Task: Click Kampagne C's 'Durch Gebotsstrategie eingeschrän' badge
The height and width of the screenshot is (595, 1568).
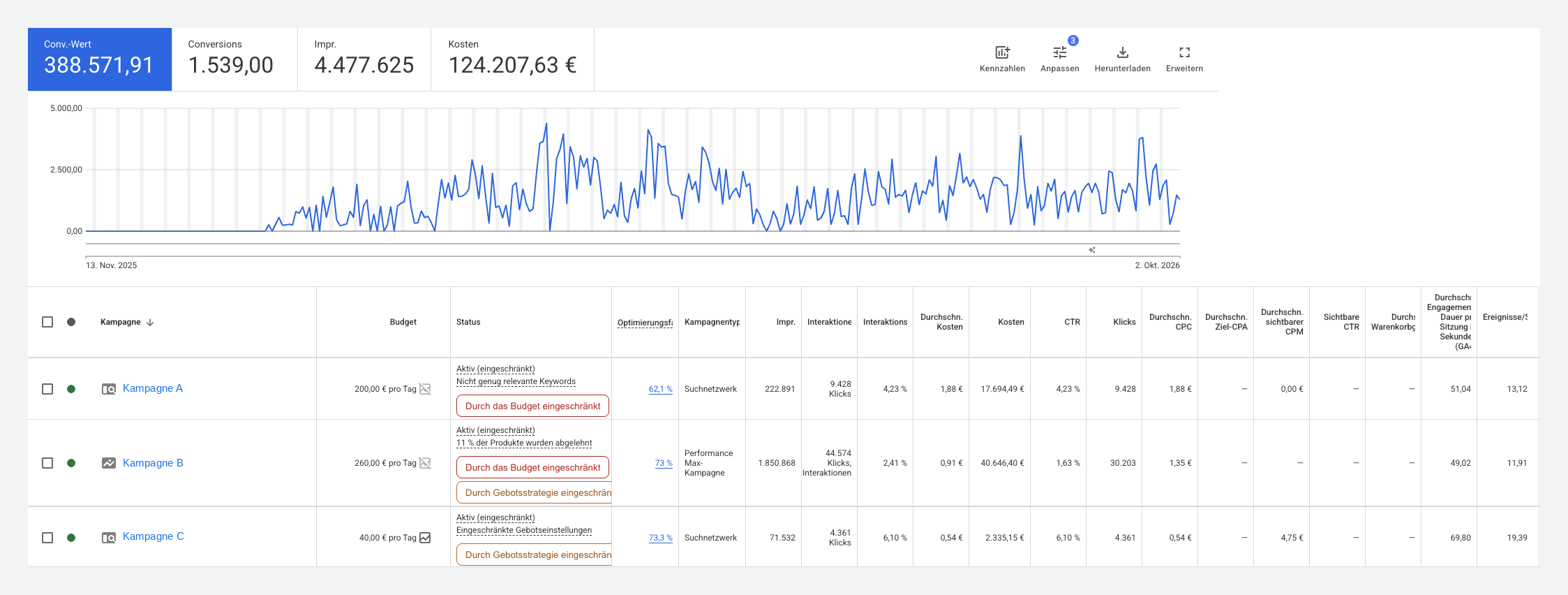Action: click(x=534, y=554)
